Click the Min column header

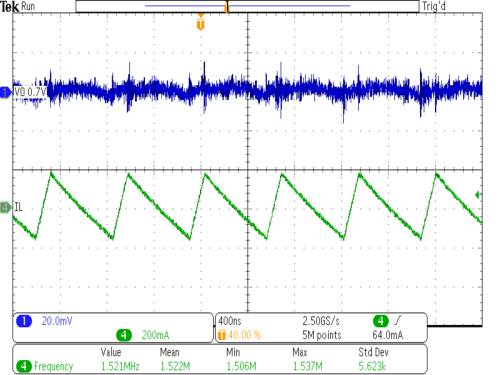click(x=233, y=352)
